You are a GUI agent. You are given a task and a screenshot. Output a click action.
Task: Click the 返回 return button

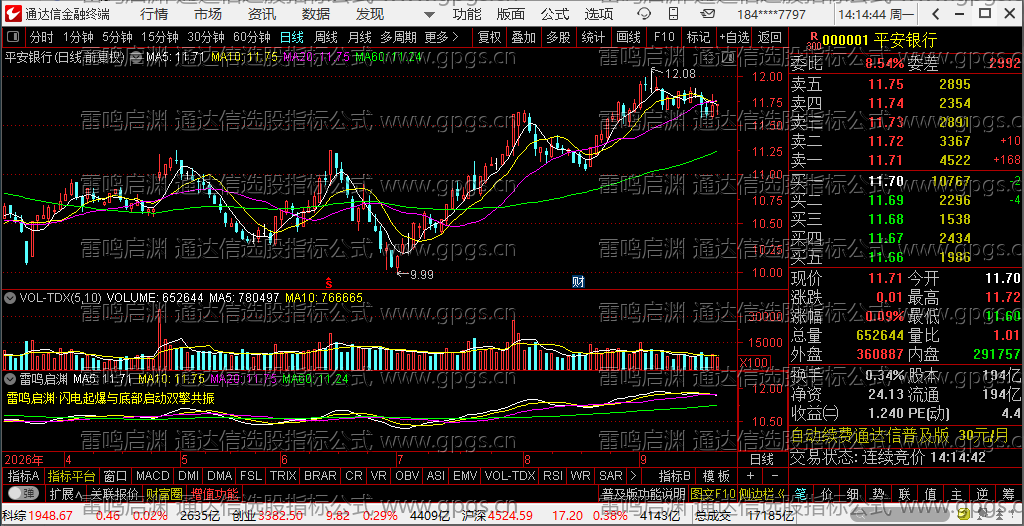pyautogui.click(x=770, y=37)
